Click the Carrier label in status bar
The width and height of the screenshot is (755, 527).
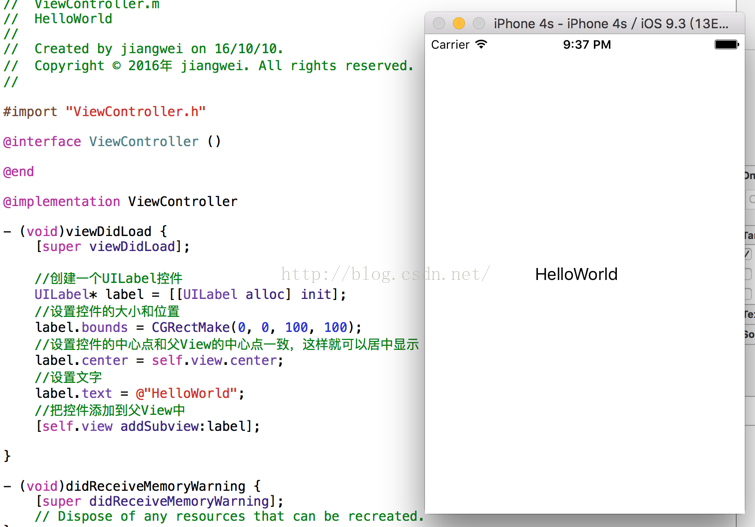[x=450, y=45]
